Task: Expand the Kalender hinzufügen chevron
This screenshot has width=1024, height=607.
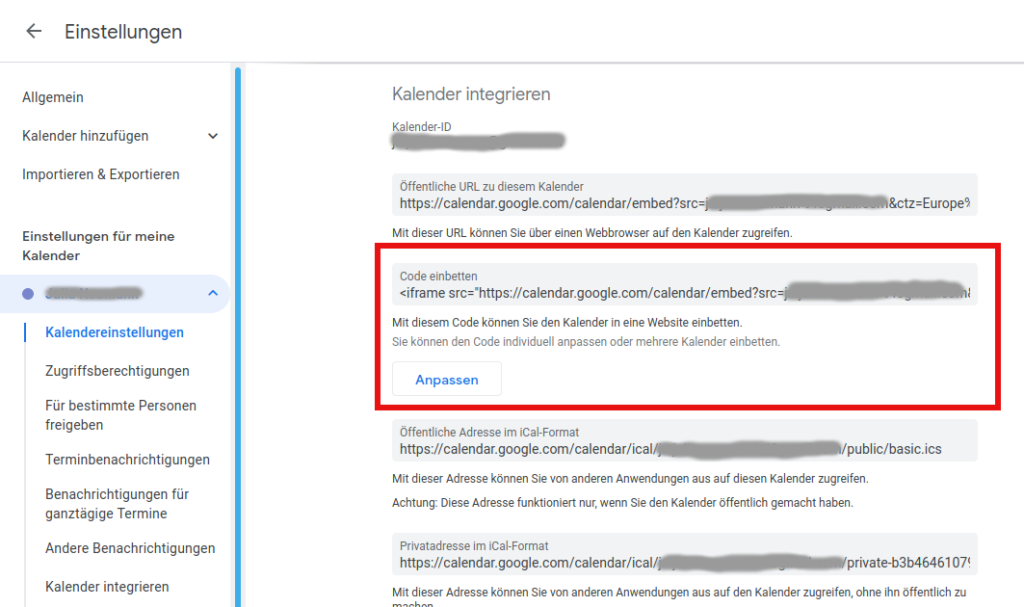Action: tap(212, 136)
